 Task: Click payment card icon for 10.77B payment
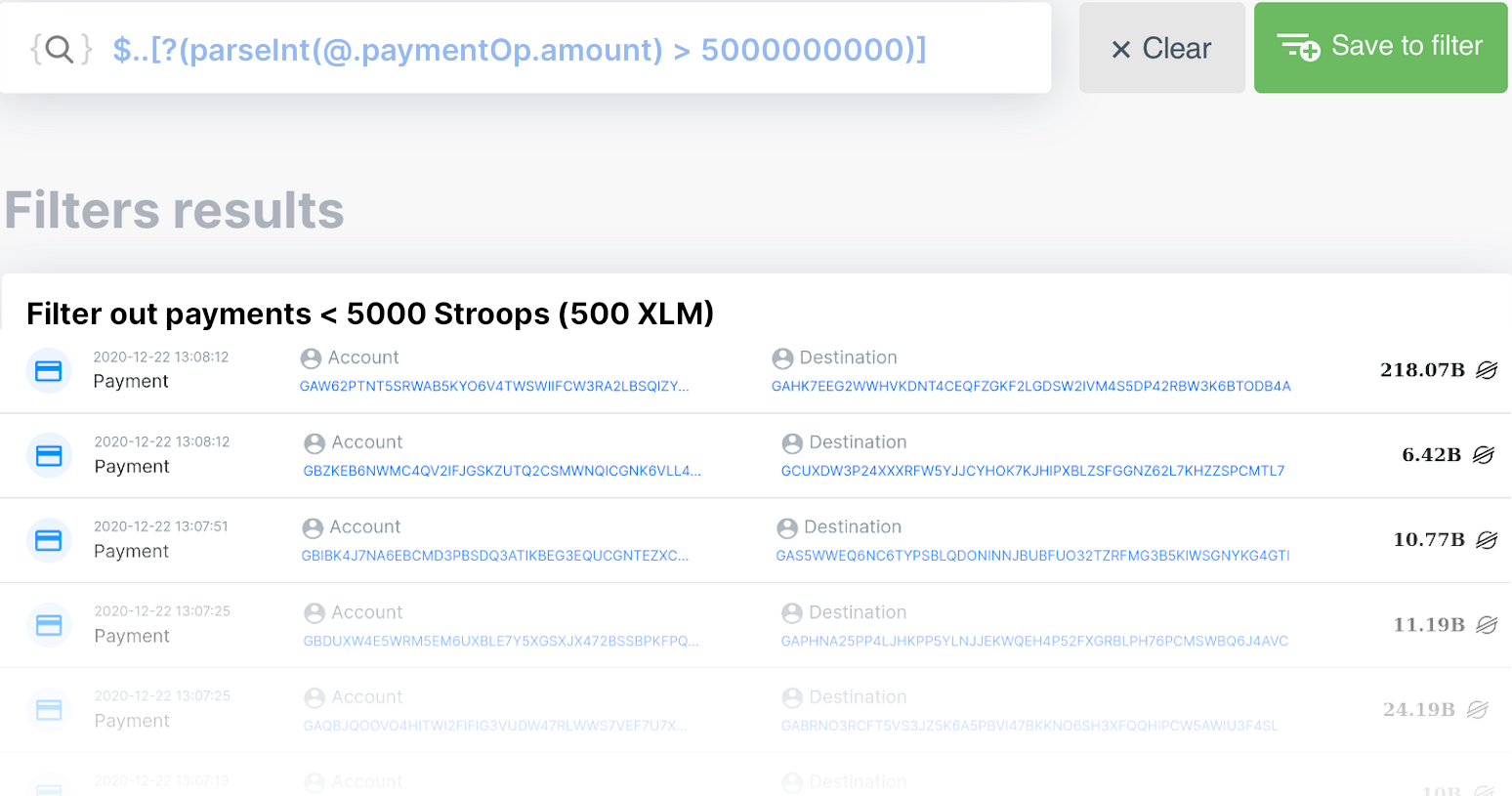click(49, 540)
